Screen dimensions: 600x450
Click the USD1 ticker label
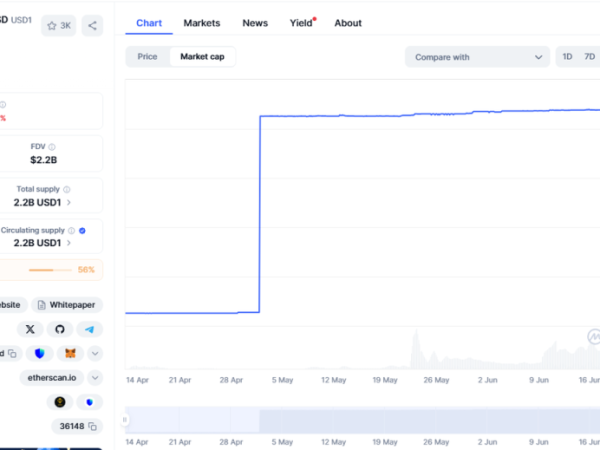pos(21,20)
